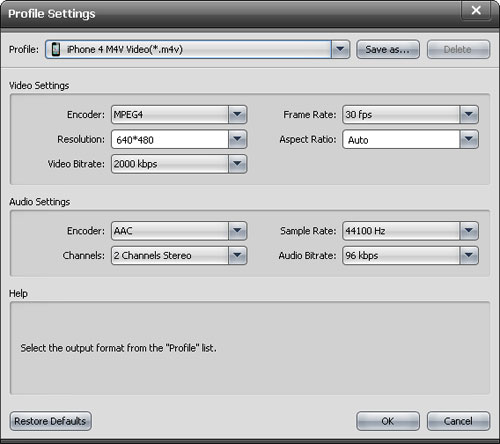Viewport: 500px width, 444px height.
Task: Confirm settings with the OK button
Action: [x=388, y=421]
